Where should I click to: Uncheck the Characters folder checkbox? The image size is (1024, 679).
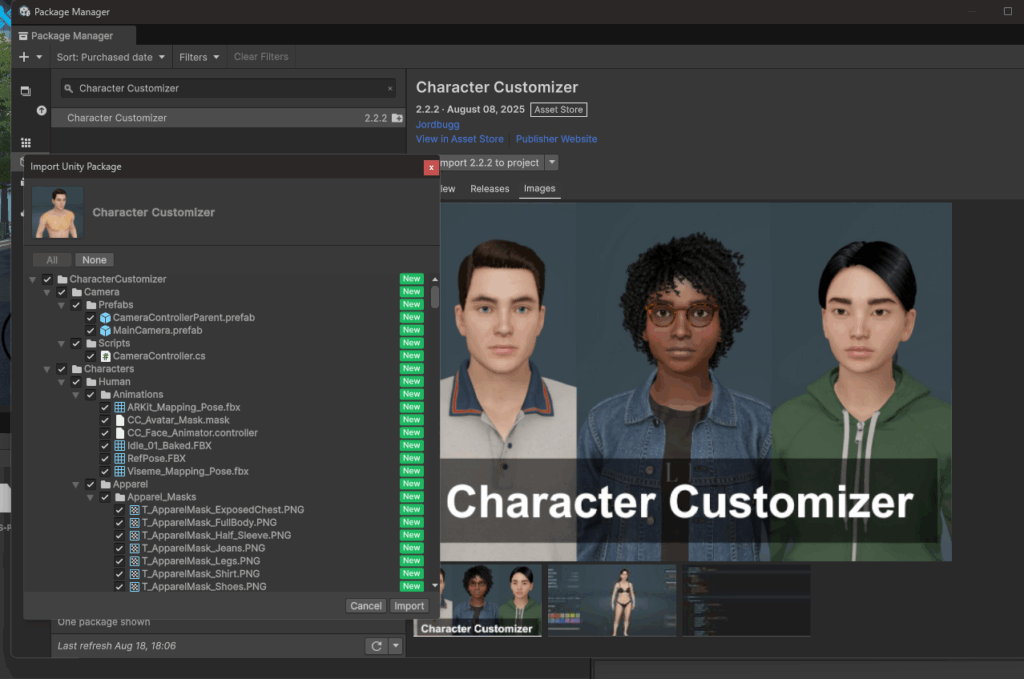point(61,369)
